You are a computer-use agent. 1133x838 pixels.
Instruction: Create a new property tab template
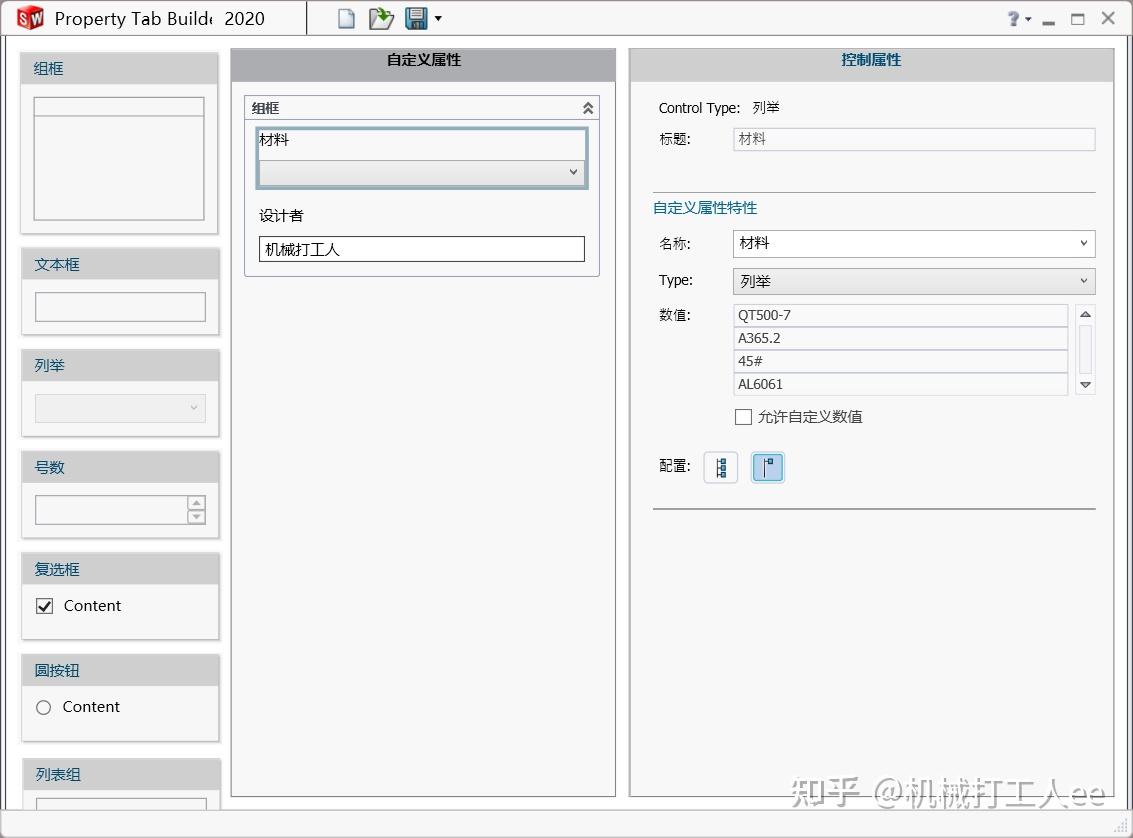tap(345, 17)
